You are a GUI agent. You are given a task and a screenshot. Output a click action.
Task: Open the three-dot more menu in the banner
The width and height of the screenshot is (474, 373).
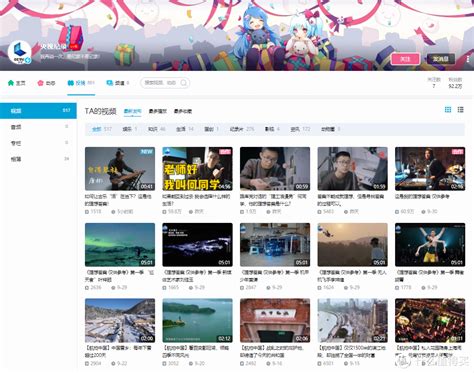[x=468, y=59]
